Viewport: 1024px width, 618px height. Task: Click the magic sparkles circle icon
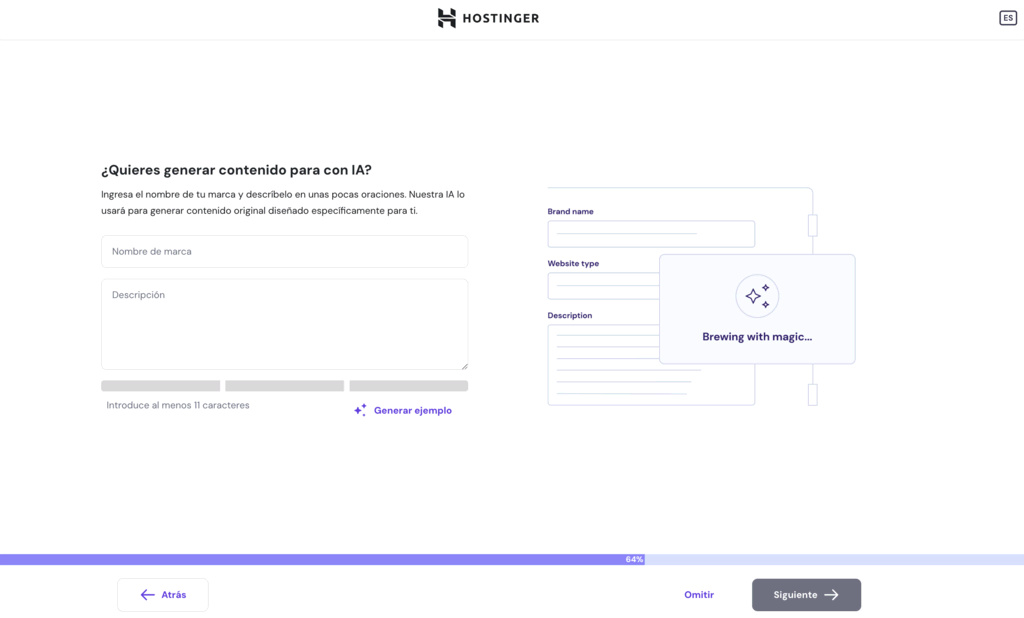coord(757,296)
